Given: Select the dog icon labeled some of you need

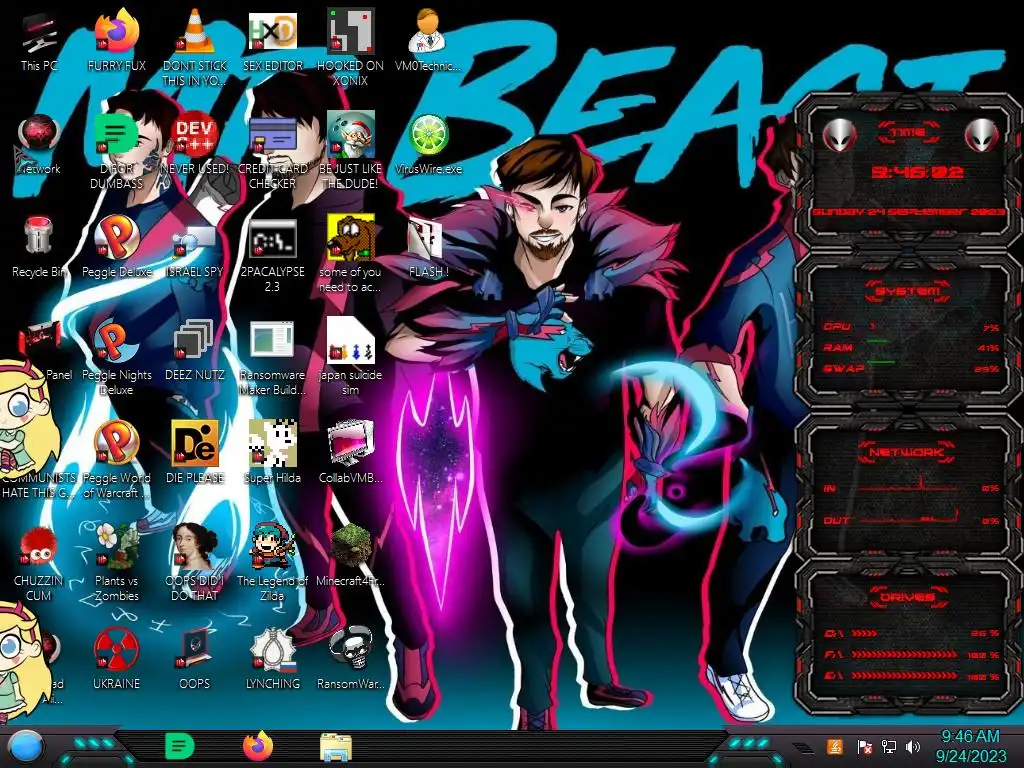Looking at the screenshot, I should point(350,255).
